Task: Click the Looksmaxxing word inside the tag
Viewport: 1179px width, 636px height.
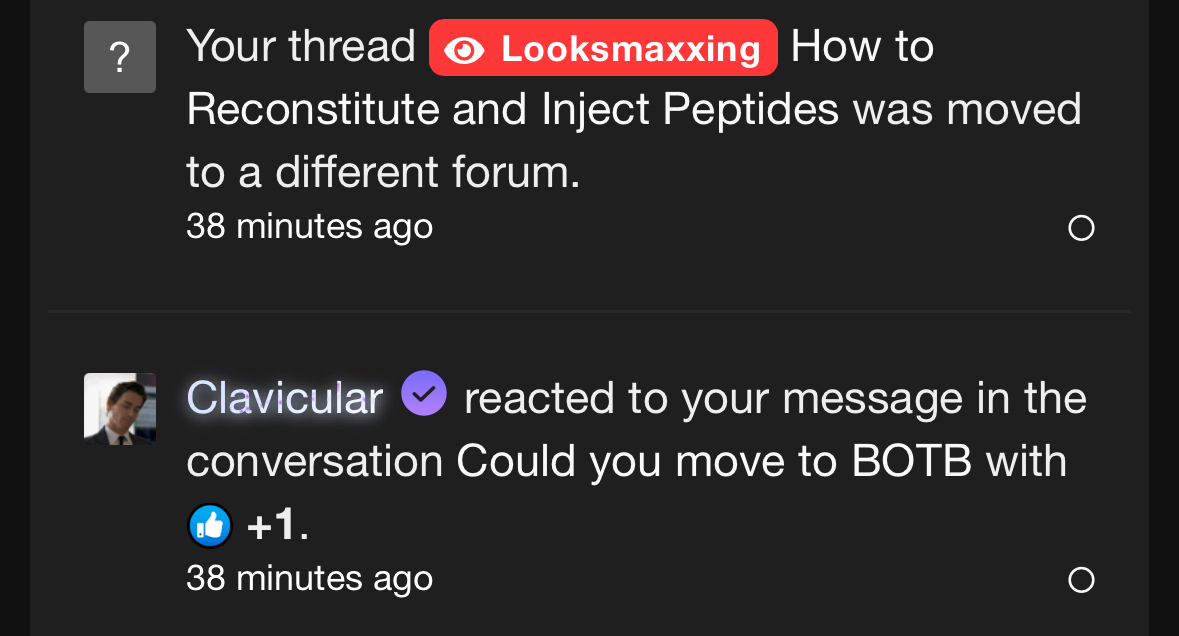Action: [631, 50]
